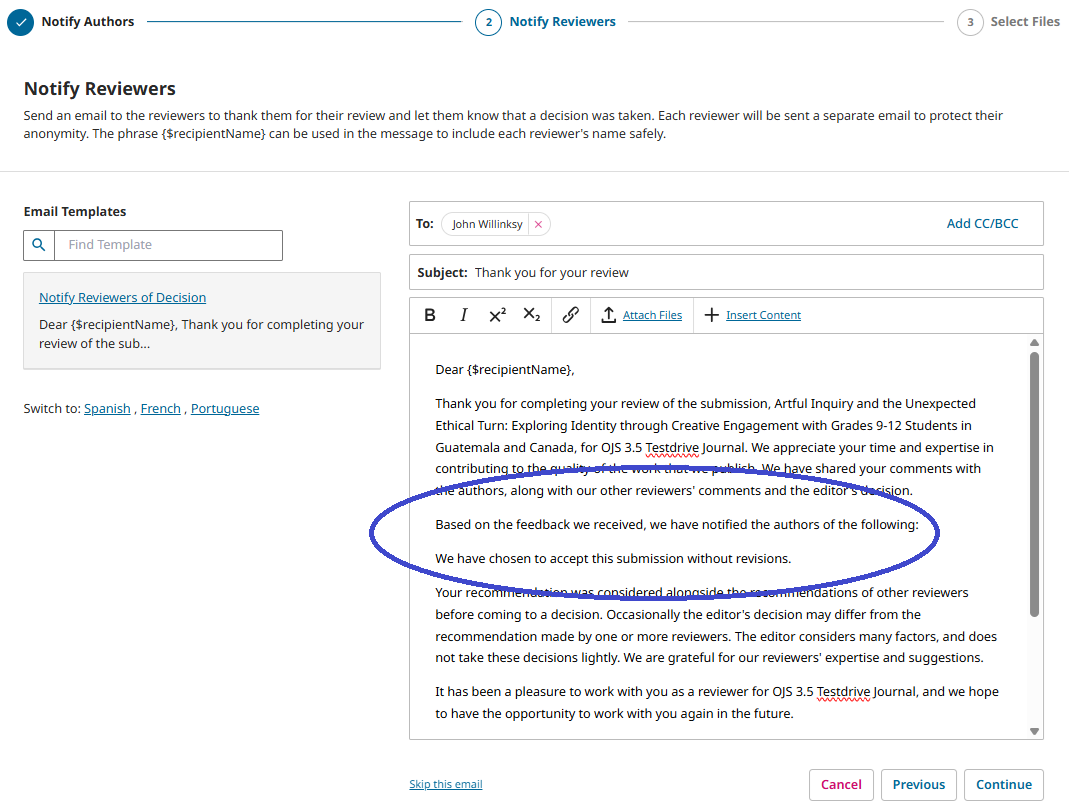Viewport: 1069px width, 810px height.
Task: Click the search magnifier icon for templates
Action: (x=39, y=245)
